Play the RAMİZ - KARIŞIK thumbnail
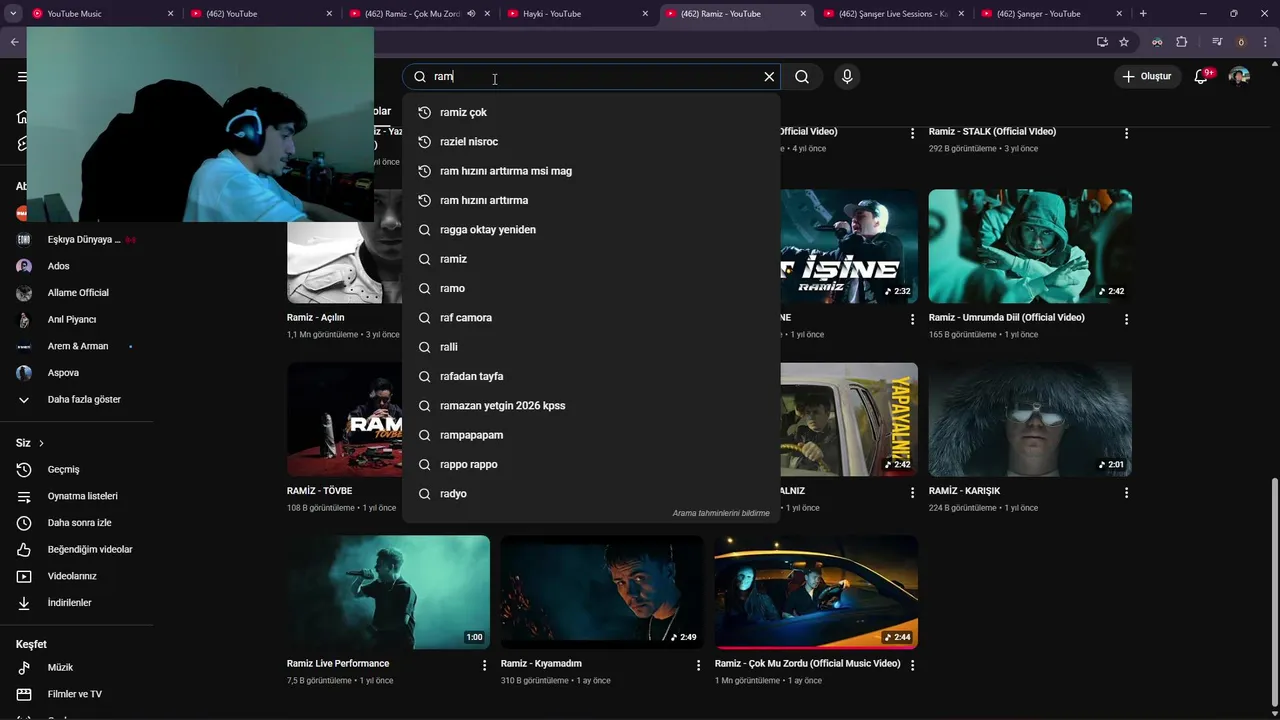The image size is (1280, 720). (x=1030, y=419)
